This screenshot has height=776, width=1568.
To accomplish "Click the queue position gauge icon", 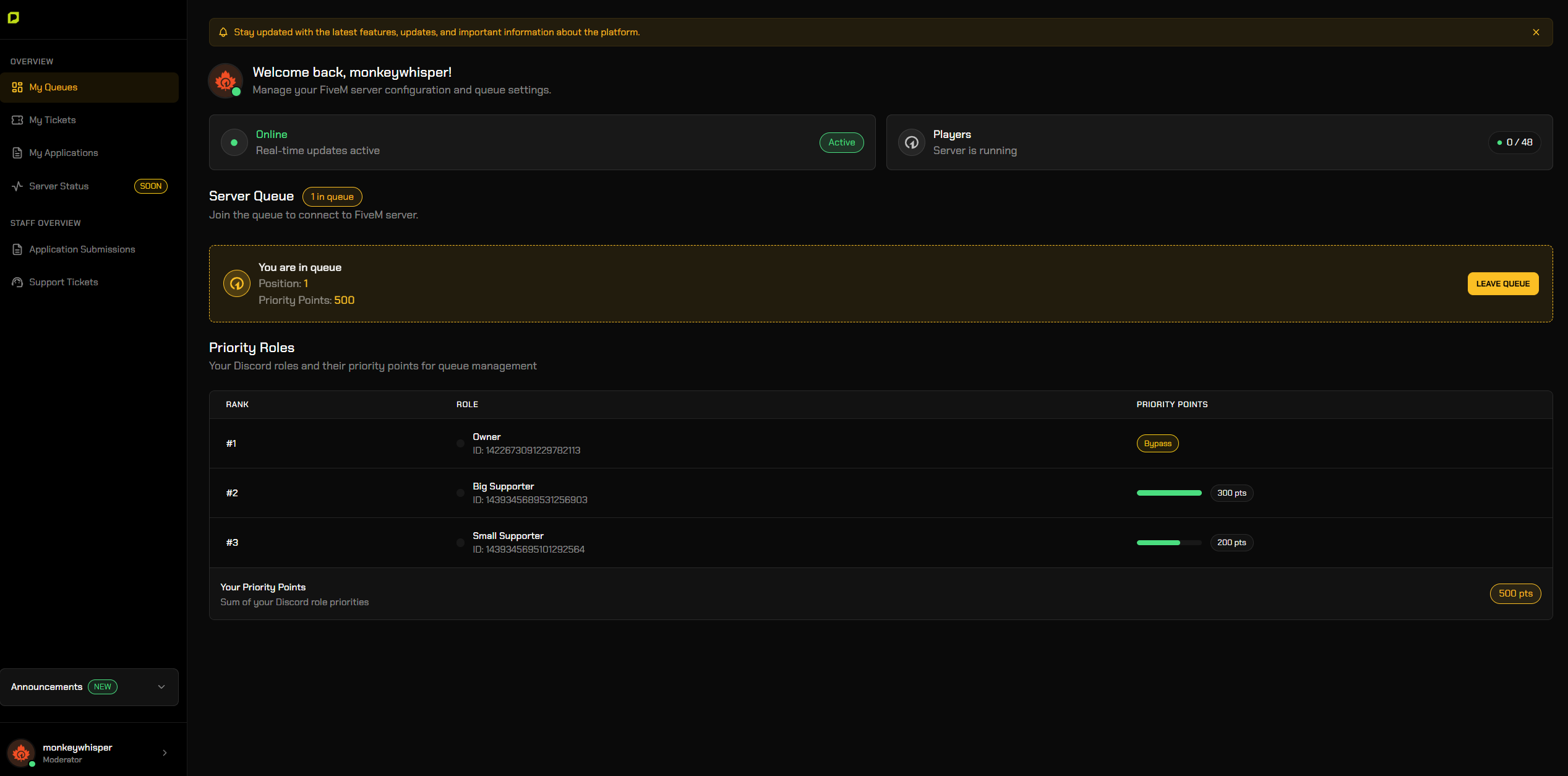I will click(237, 283).
